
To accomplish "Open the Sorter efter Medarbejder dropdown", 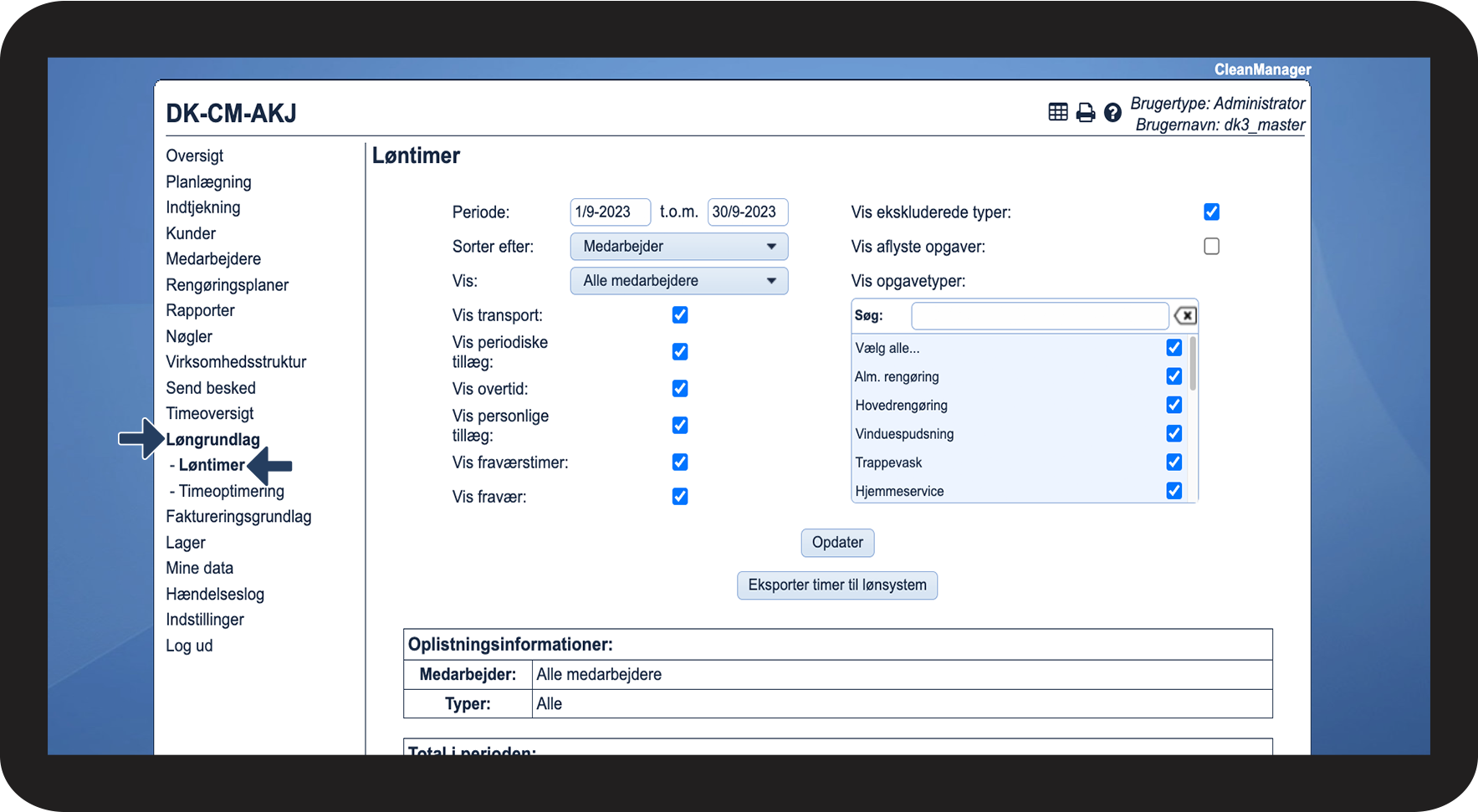I will click(x=678, y=247).
